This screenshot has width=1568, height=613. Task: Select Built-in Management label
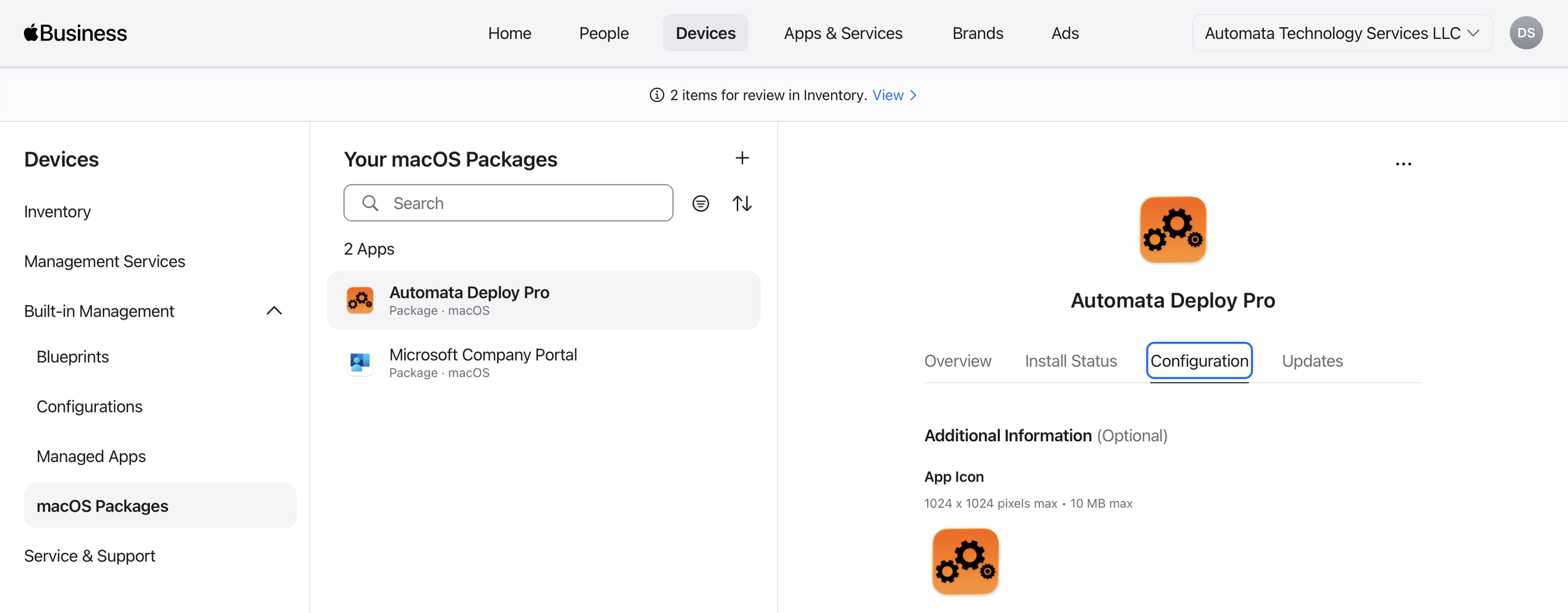point(99,311)
